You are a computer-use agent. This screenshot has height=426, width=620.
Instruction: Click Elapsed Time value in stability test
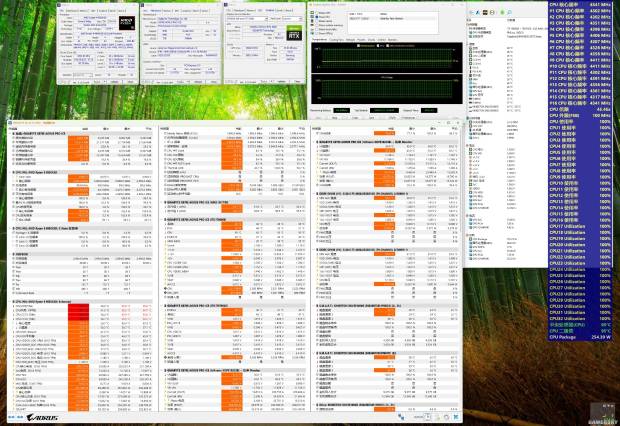coord(429,110)
